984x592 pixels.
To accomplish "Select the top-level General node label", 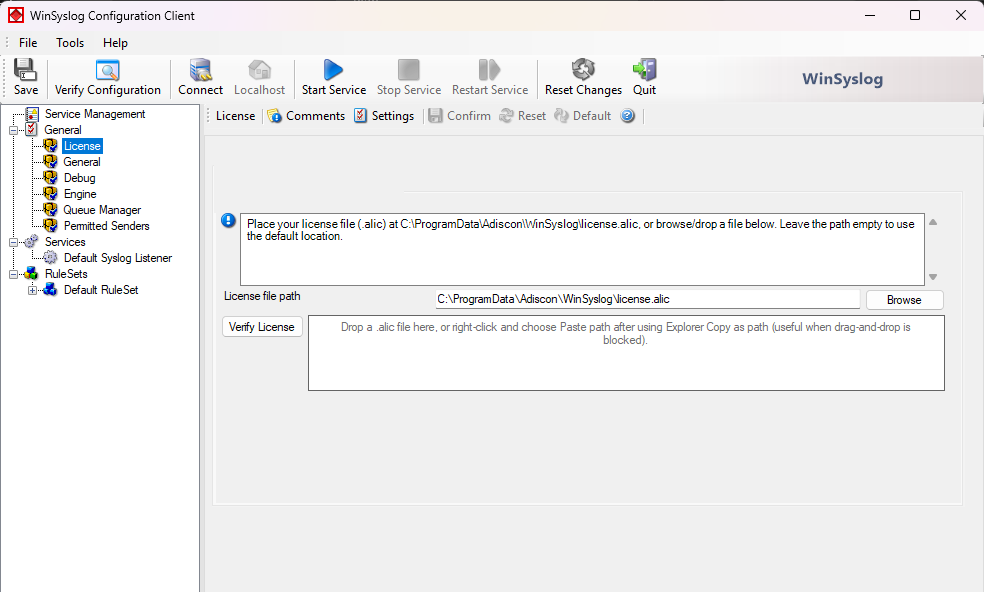I will pyautogui.click(x=63, y=130).
